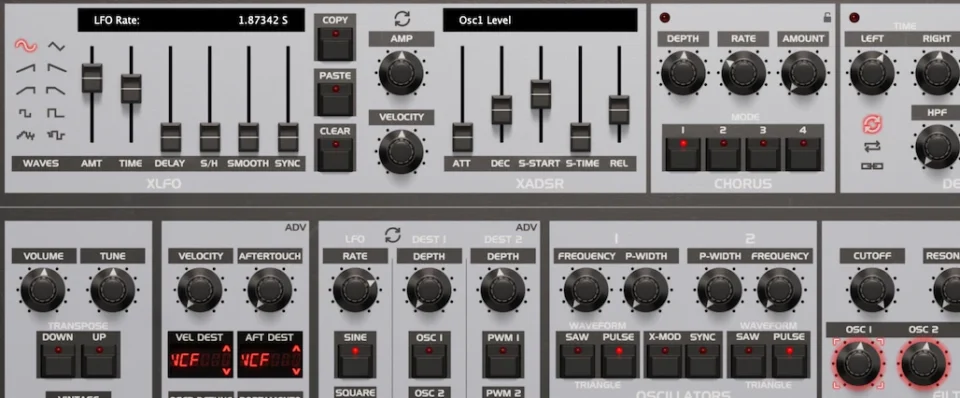Choose the falling ramp XLFO waveform

[x=56, y=68]
